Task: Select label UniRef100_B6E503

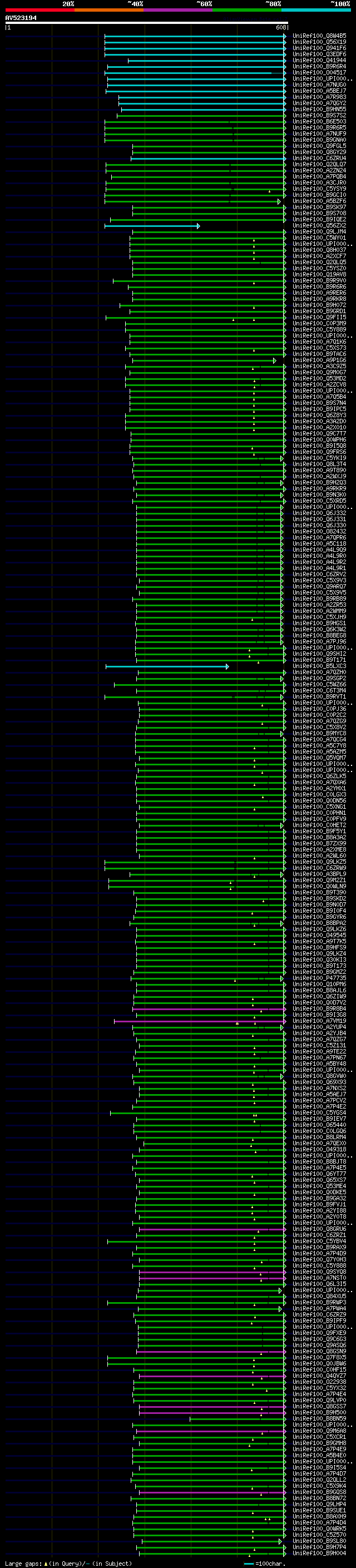Action: click(x=319, y=122)
